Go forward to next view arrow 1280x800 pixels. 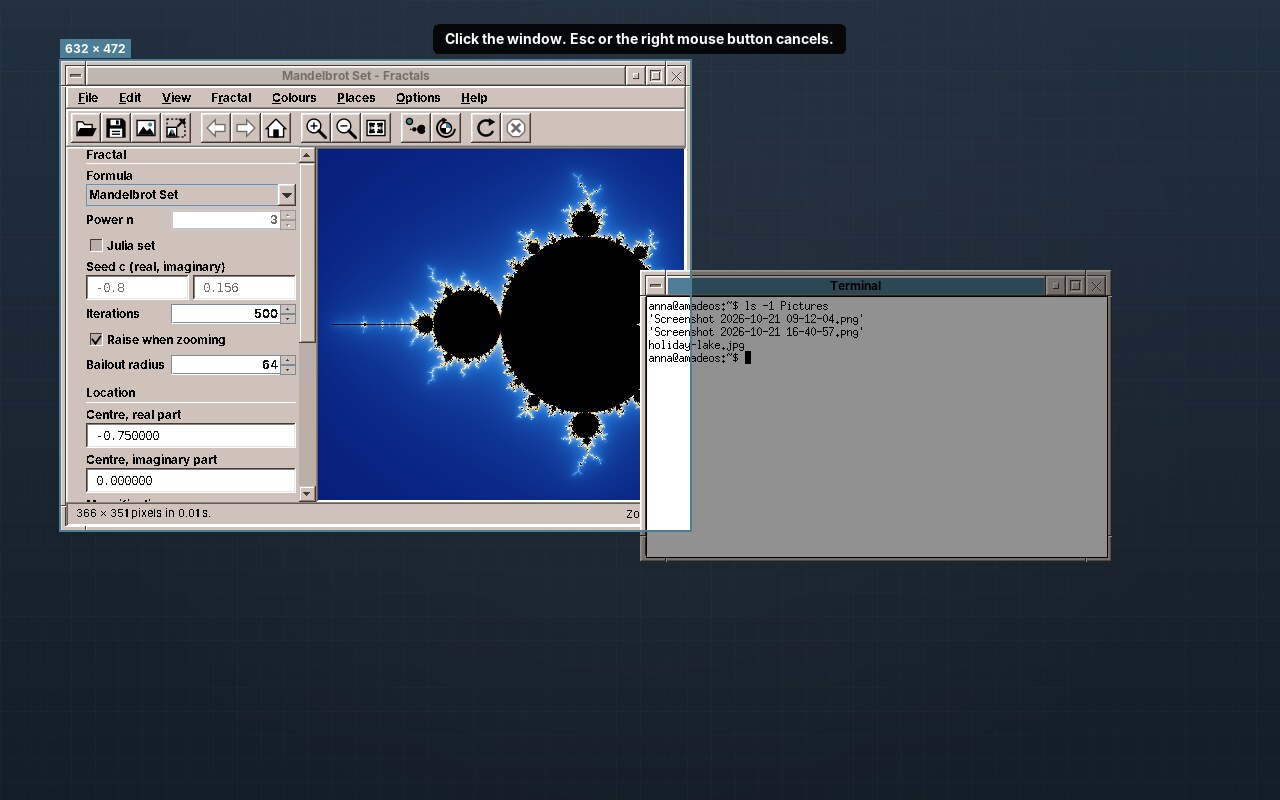coord(246,128)
